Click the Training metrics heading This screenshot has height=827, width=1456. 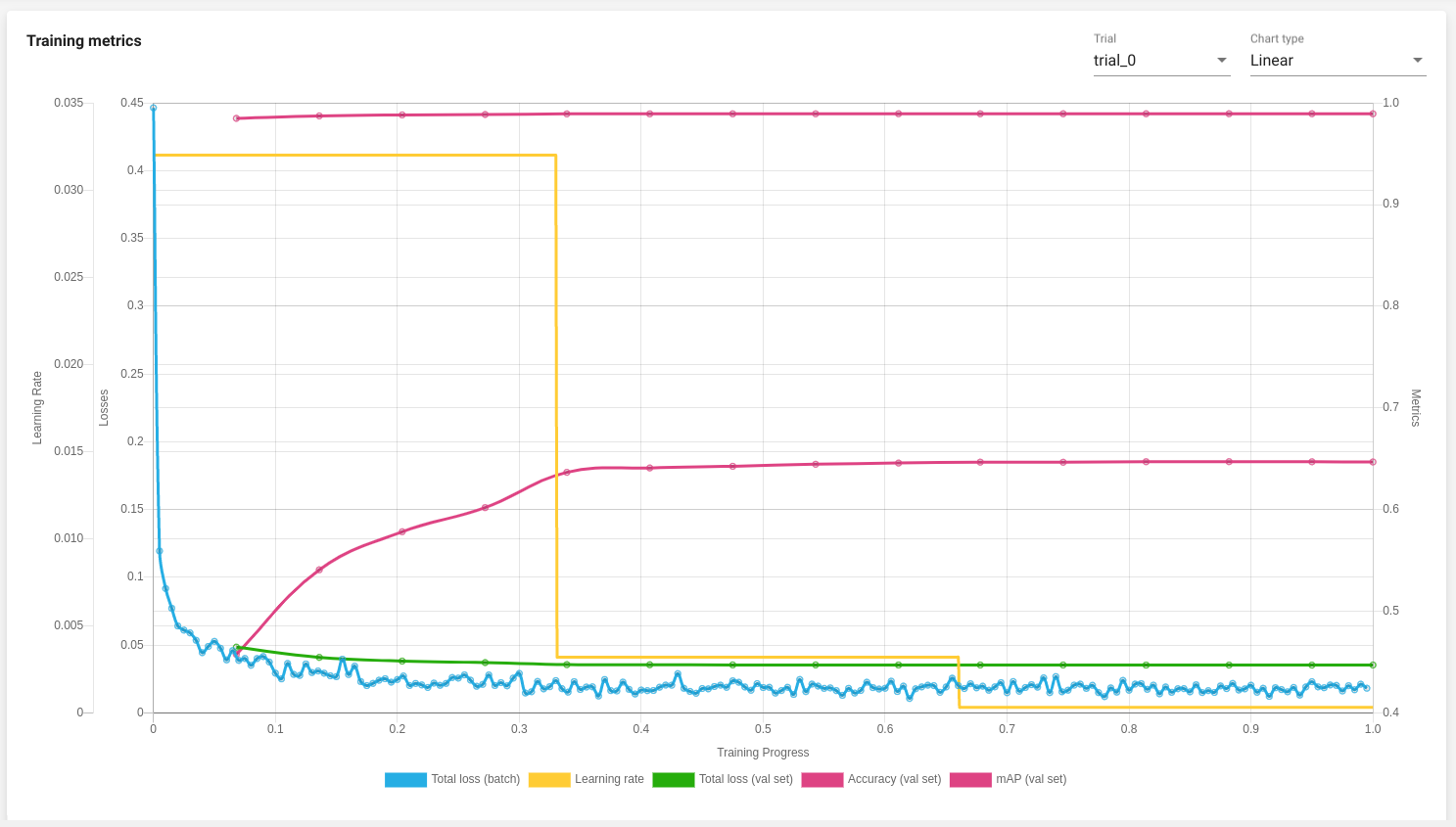click(84, 41)
